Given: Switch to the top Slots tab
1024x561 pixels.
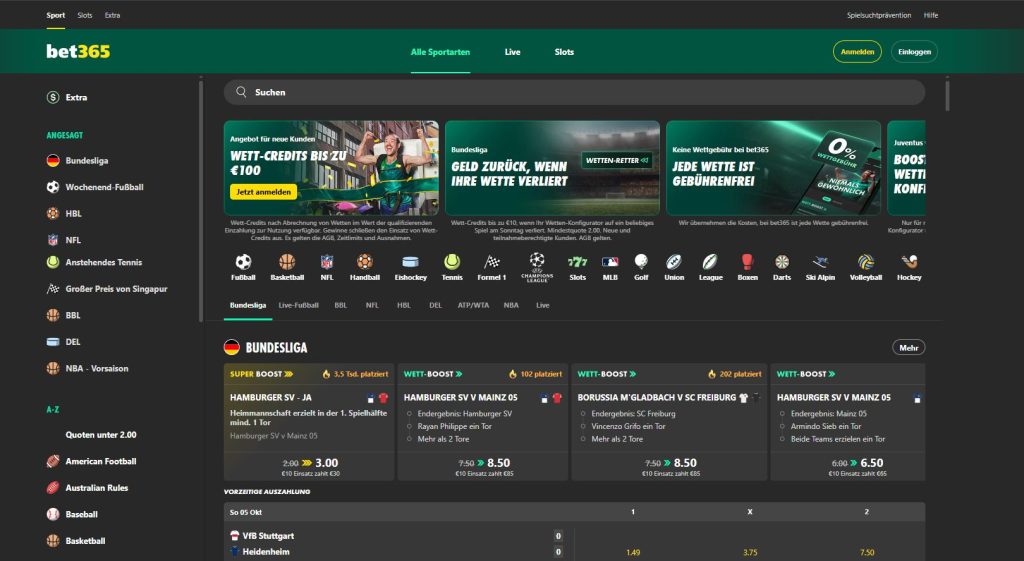Looking at the screenshot, I should 85,15.
